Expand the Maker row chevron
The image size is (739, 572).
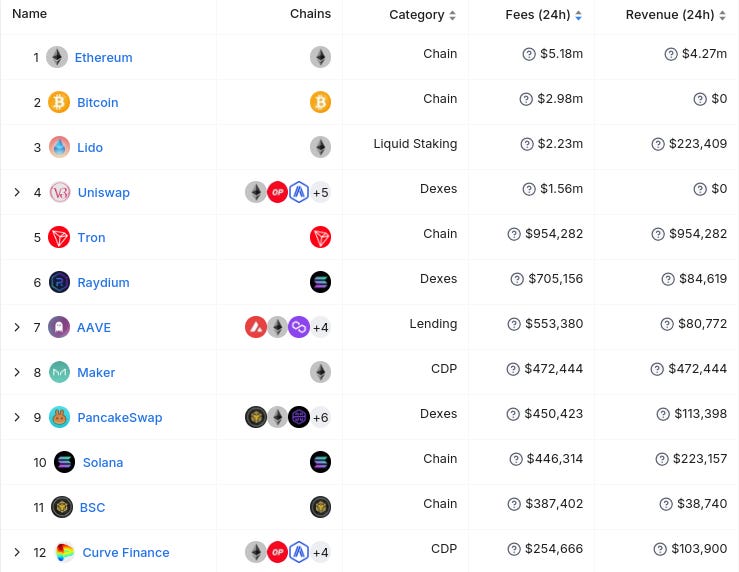tap(17, 372)
